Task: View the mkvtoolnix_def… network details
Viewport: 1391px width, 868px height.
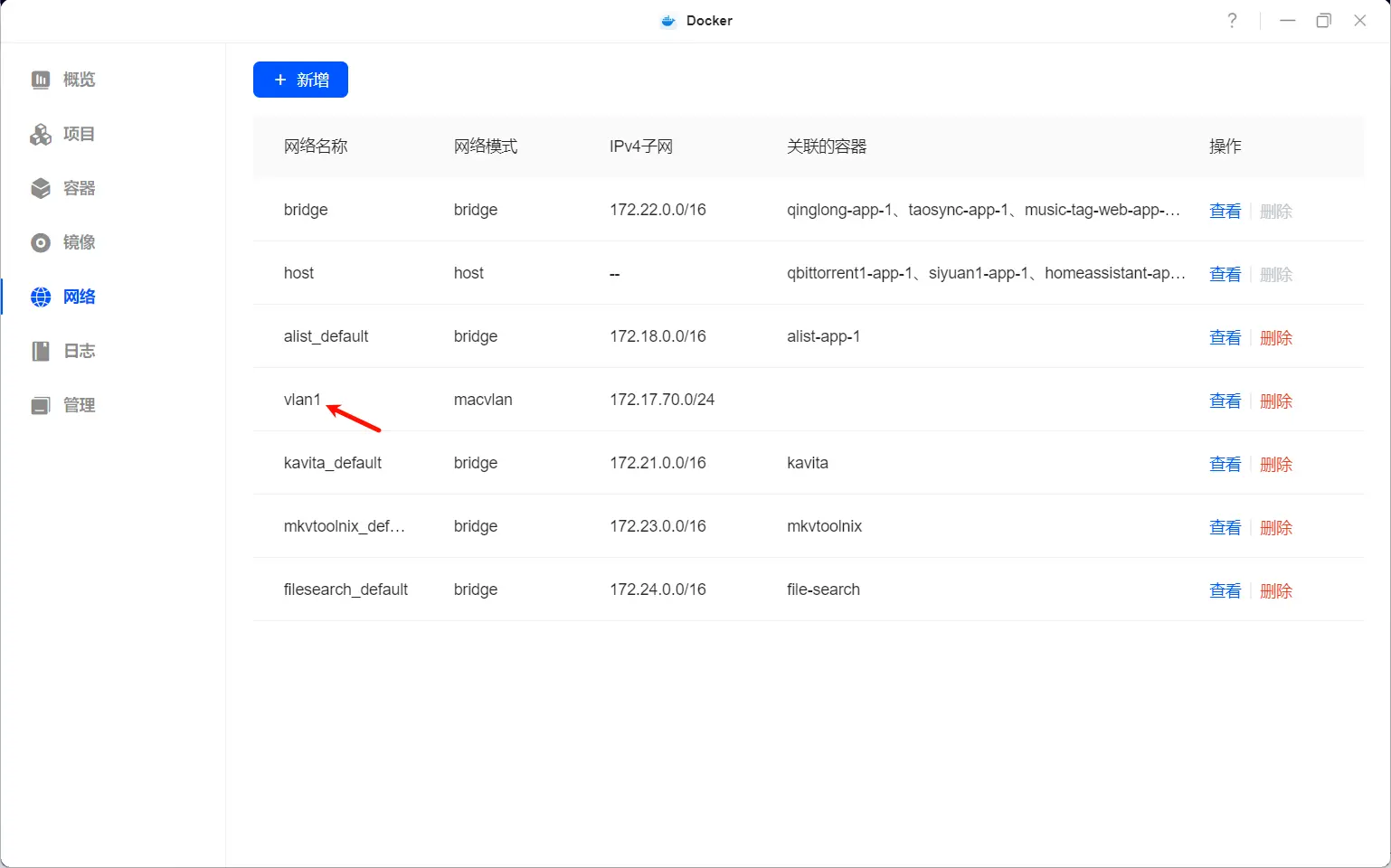Action: point(1225,527)
